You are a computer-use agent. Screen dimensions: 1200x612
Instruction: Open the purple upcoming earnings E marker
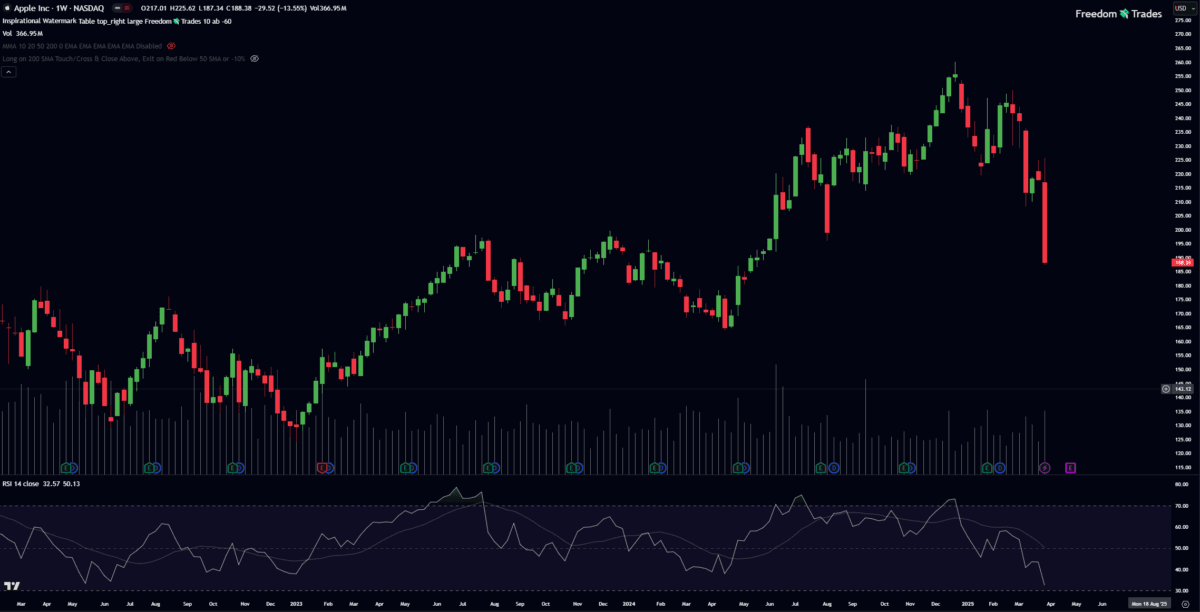[x=1070, y=467]
